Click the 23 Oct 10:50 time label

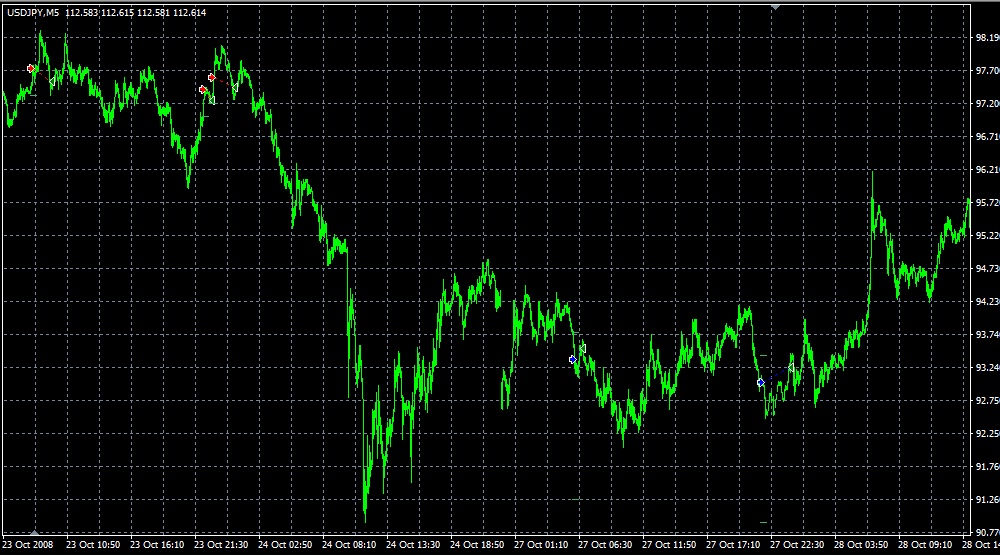[x=93, y=546]
